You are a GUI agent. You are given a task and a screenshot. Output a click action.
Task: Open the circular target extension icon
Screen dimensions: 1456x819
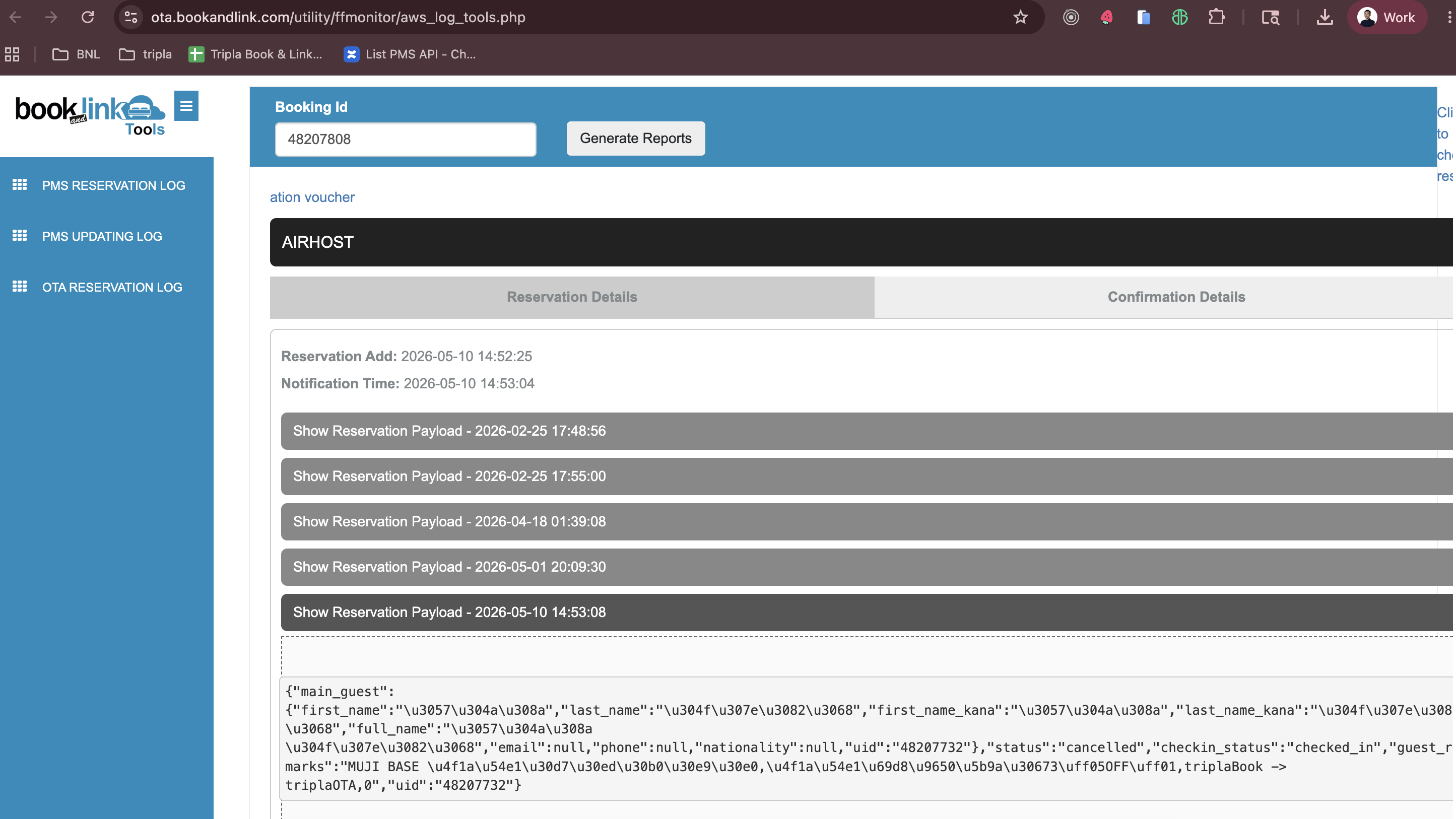point(1071,18)
